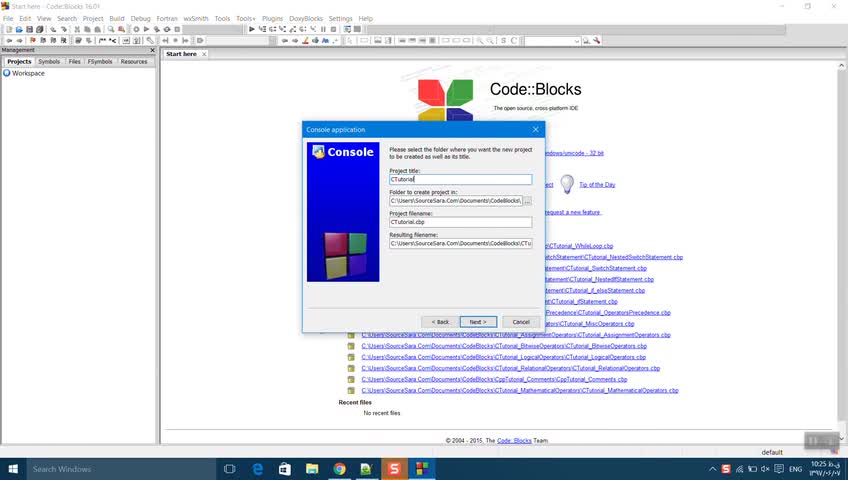Open the Debugging windows icon

coord(347,29)
